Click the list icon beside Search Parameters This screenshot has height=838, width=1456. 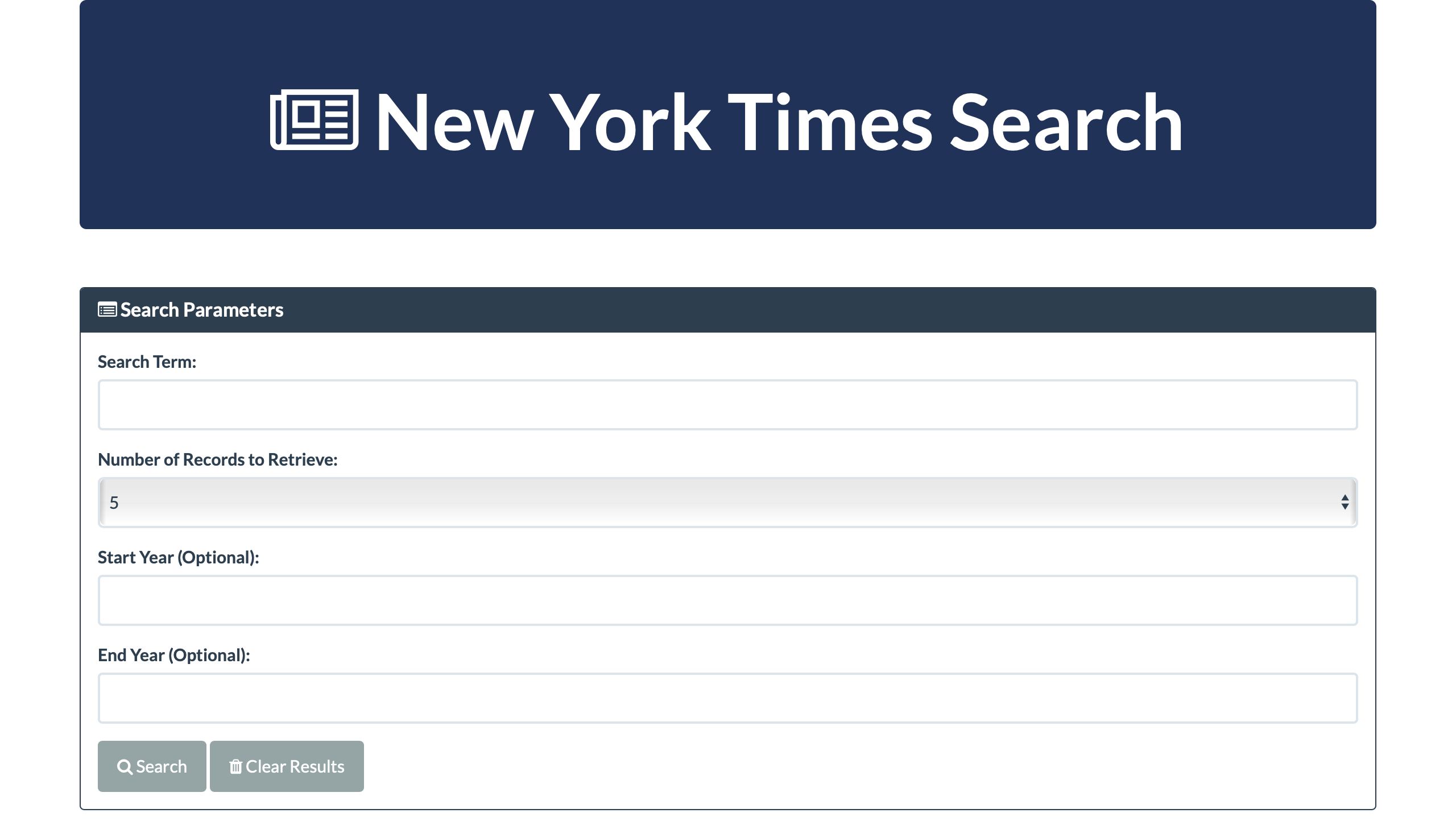pos(107,310)
